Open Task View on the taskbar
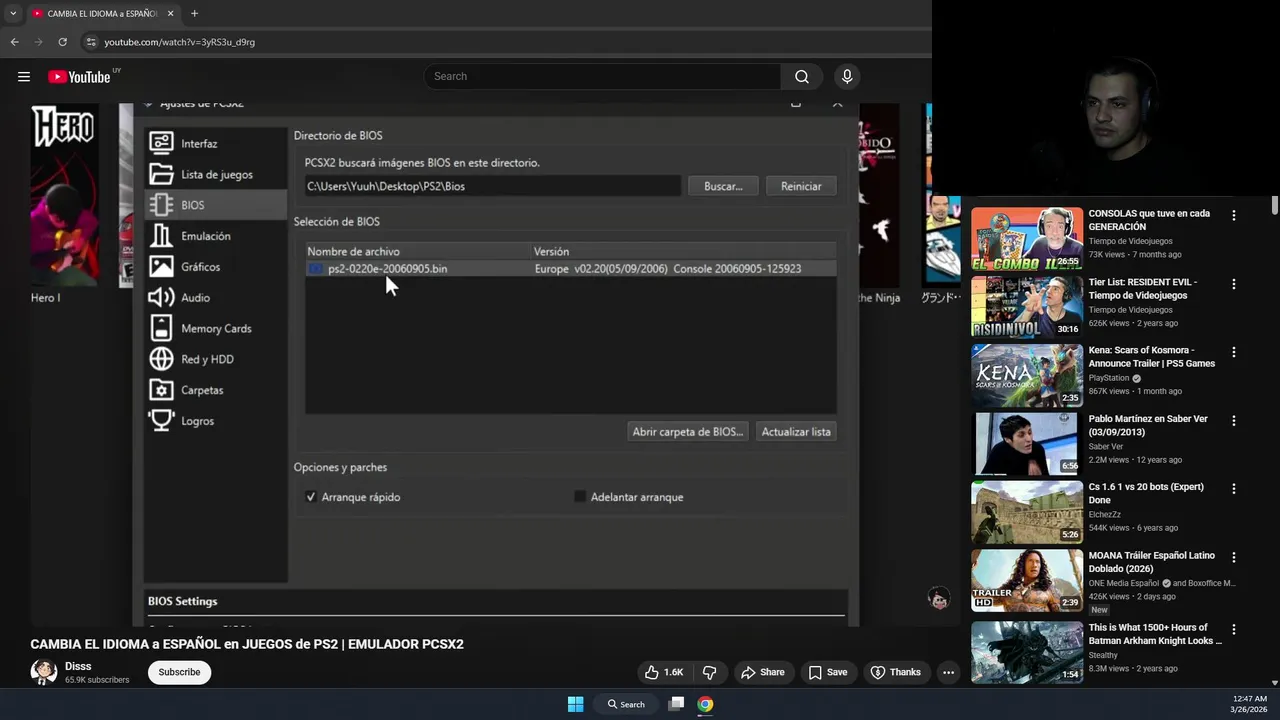Viewport: 1280px width, 720px height. 676,704
